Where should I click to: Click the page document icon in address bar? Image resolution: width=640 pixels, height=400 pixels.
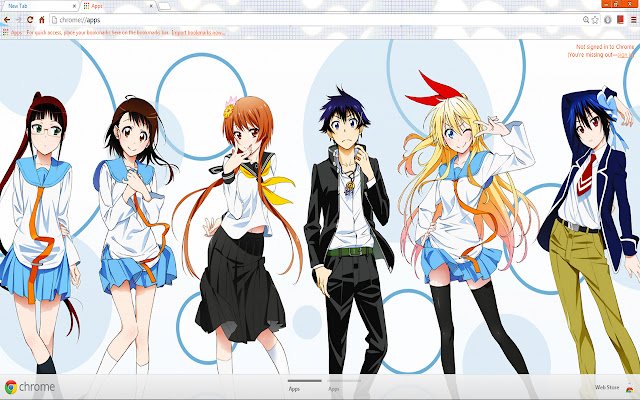click(x=54, y=20)
